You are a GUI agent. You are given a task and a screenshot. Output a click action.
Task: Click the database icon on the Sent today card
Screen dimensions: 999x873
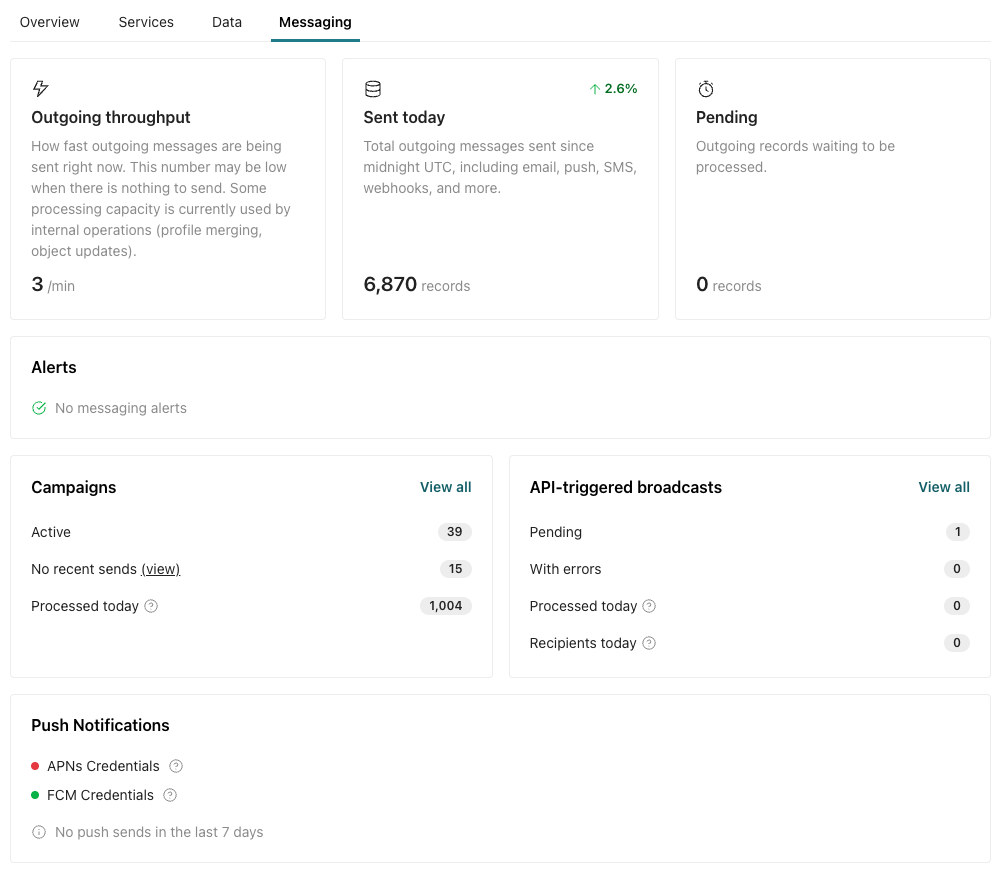(373, 88)
